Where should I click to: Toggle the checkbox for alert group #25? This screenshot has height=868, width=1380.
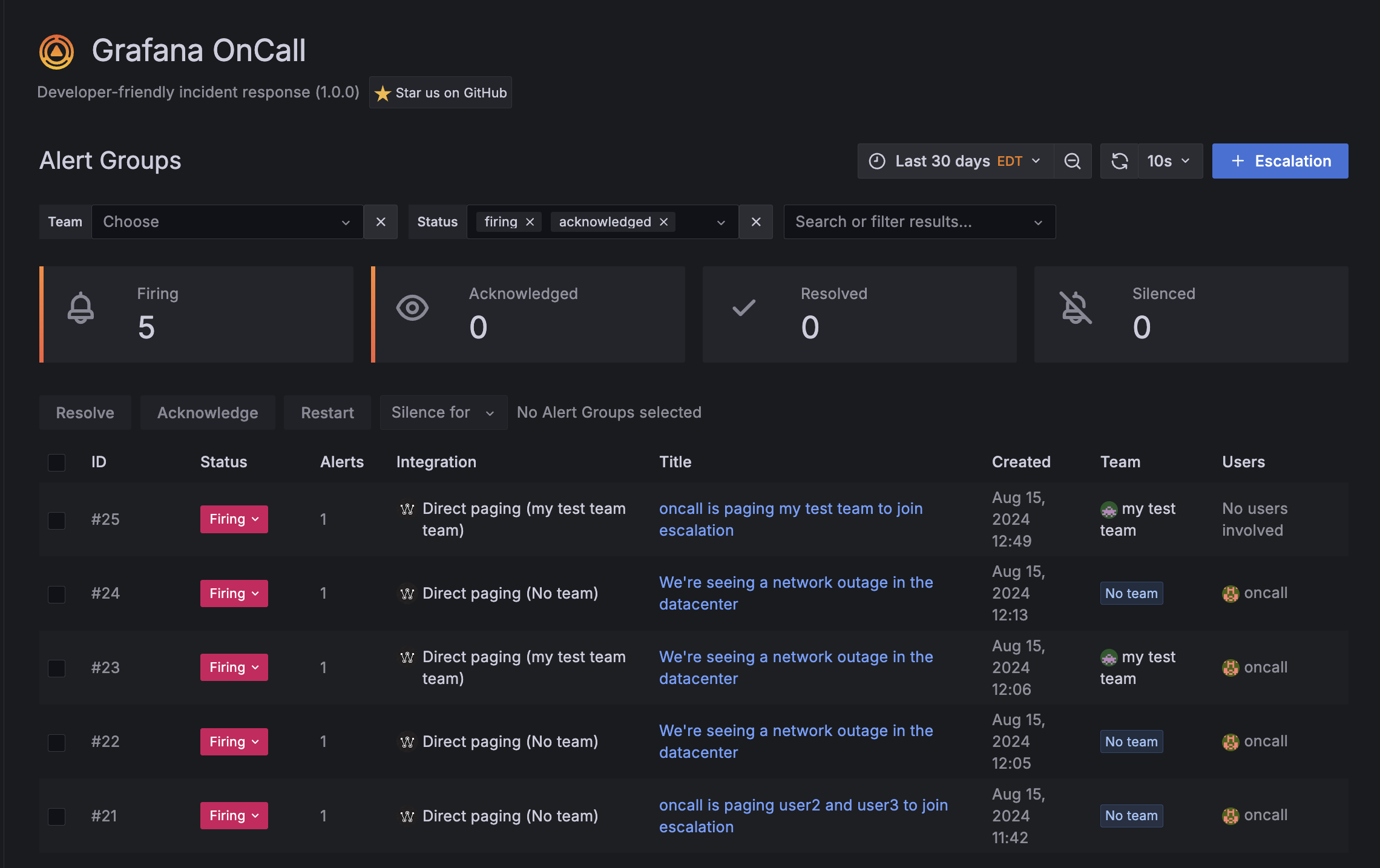point(56,518)
